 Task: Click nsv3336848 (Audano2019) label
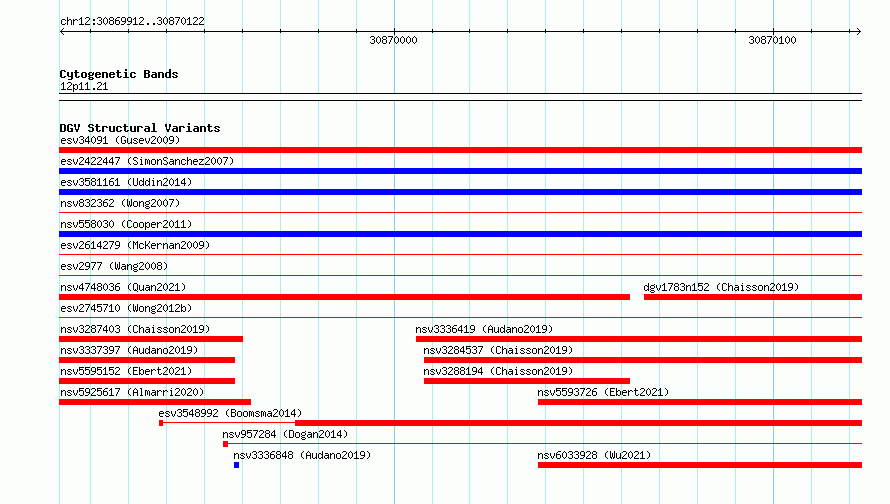[302, 455]
